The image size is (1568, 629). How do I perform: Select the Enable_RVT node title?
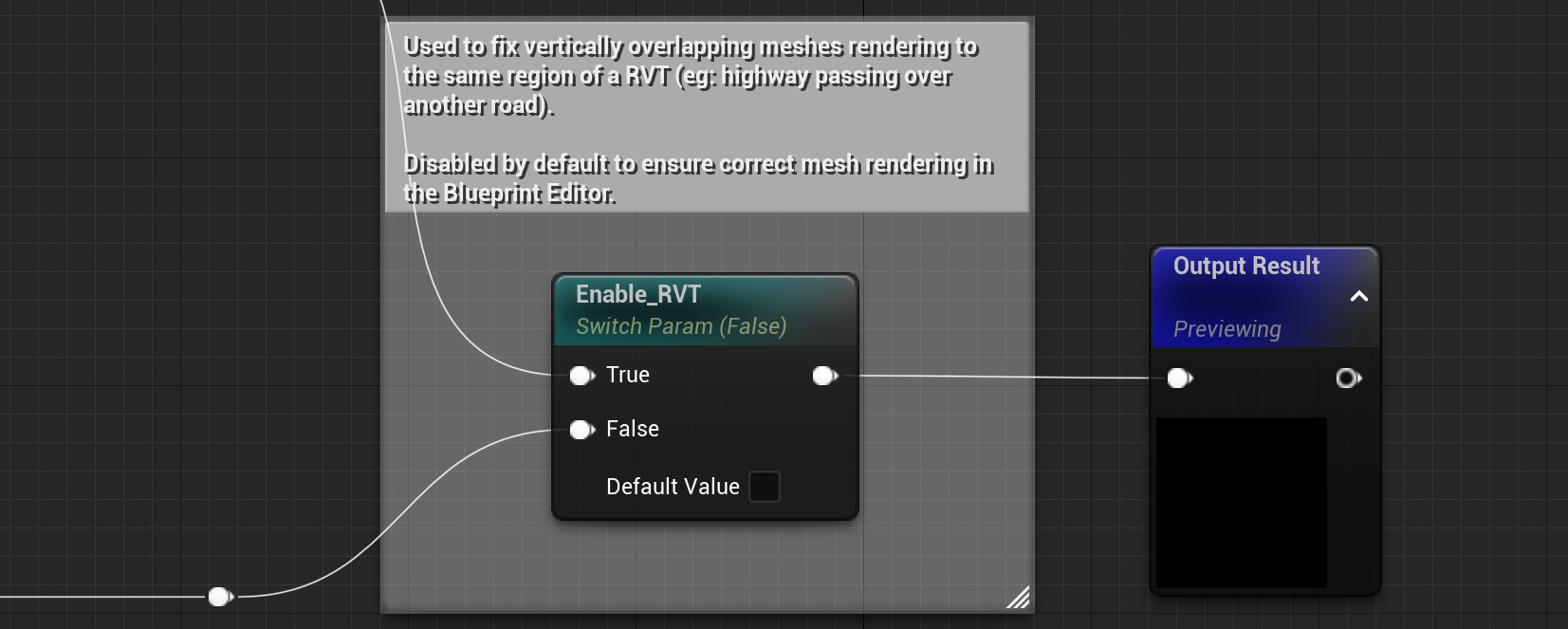coord(638,294)
